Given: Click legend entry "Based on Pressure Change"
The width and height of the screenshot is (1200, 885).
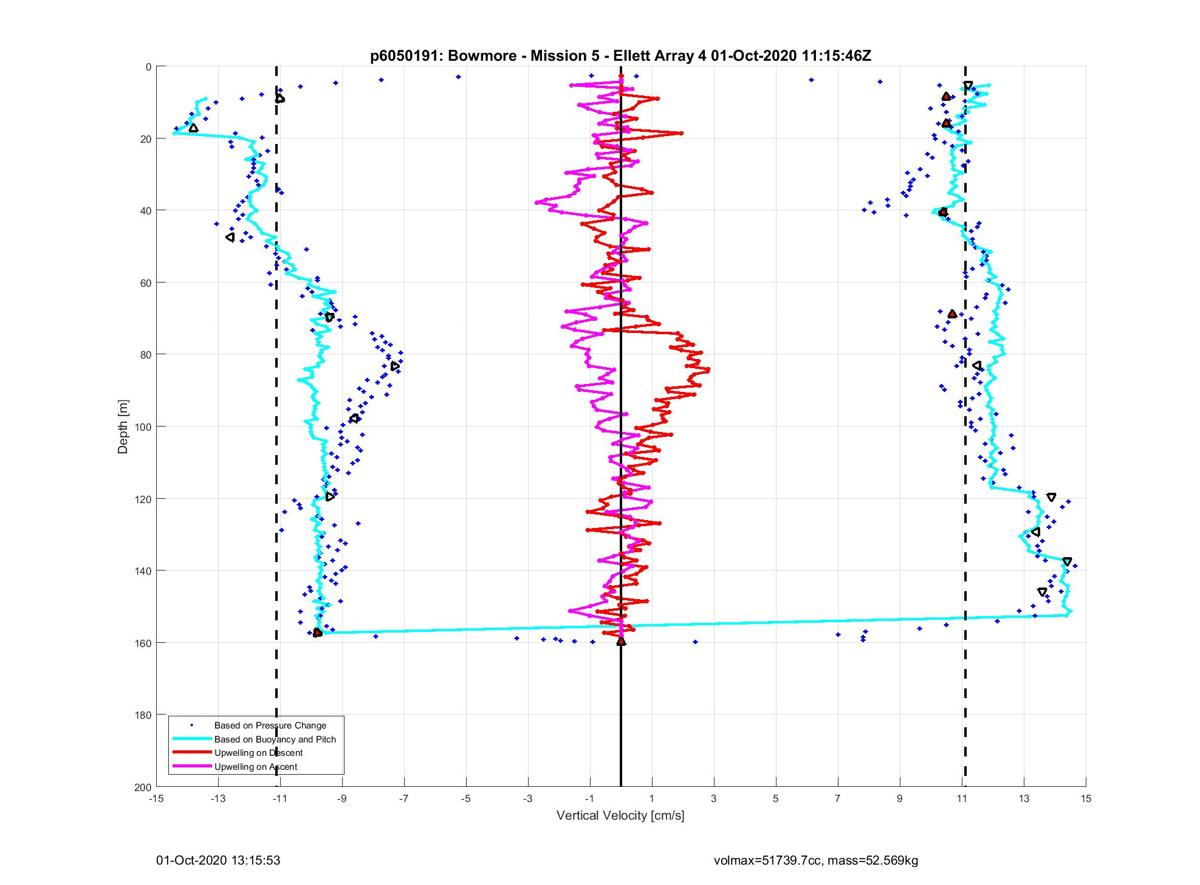Looking at the screenshot, I should click(270, 725).
